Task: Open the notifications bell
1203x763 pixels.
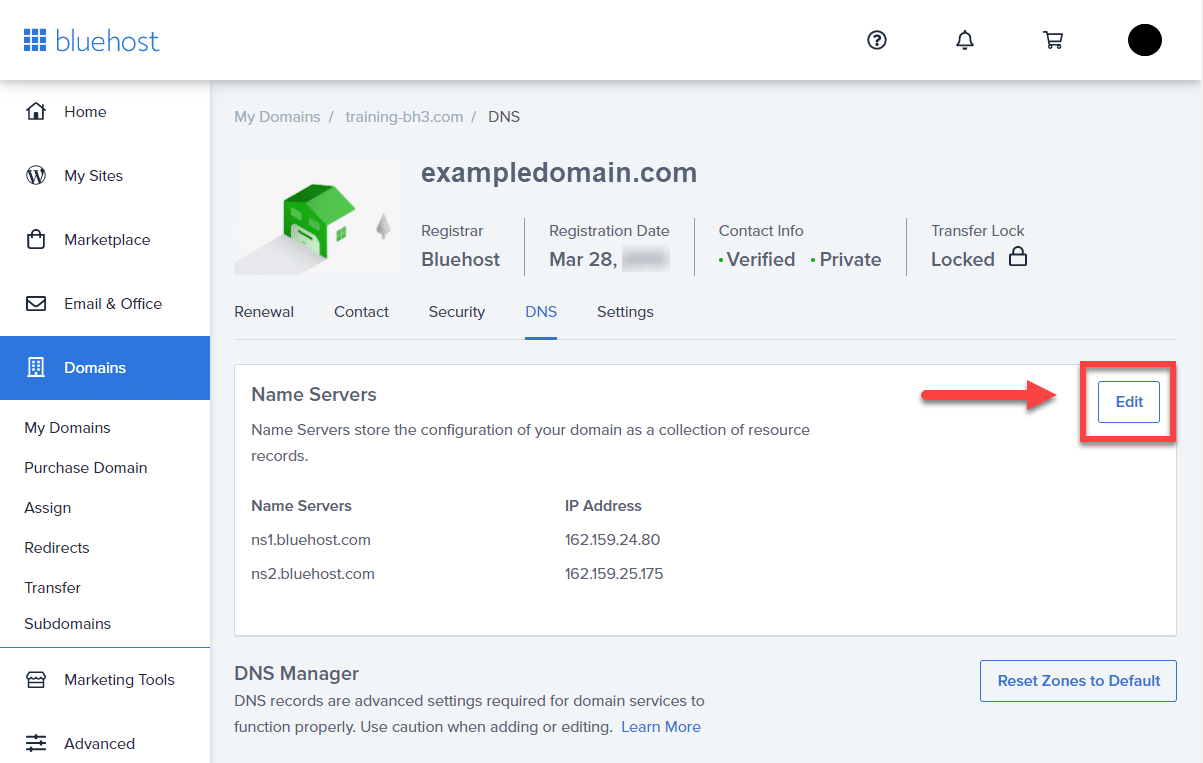Action: pyautogui.click(x=965, y=40)
